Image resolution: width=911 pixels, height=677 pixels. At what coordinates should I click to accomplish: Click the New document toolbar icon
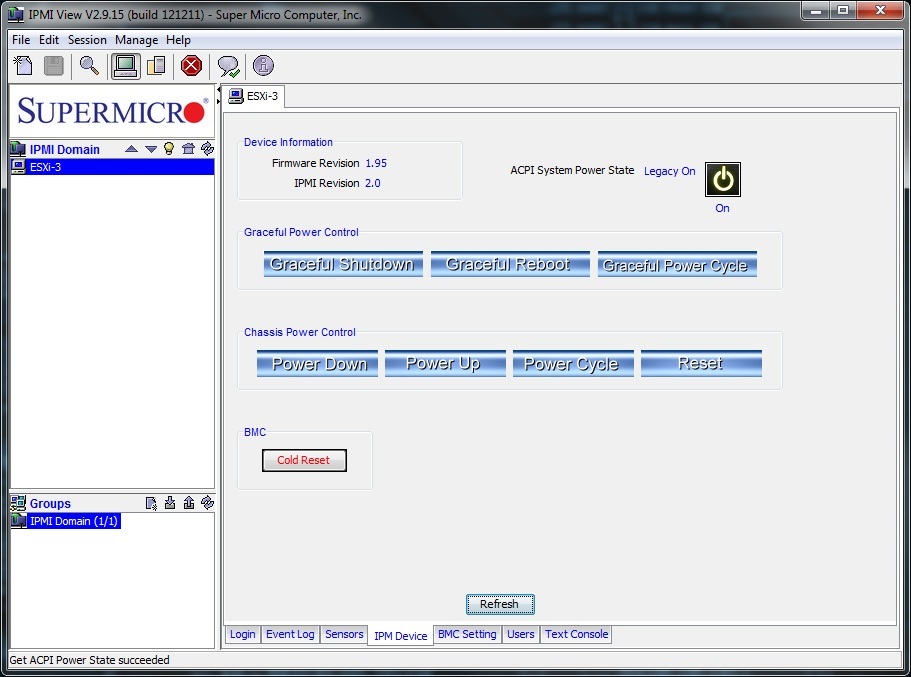(x=23, y=66)
